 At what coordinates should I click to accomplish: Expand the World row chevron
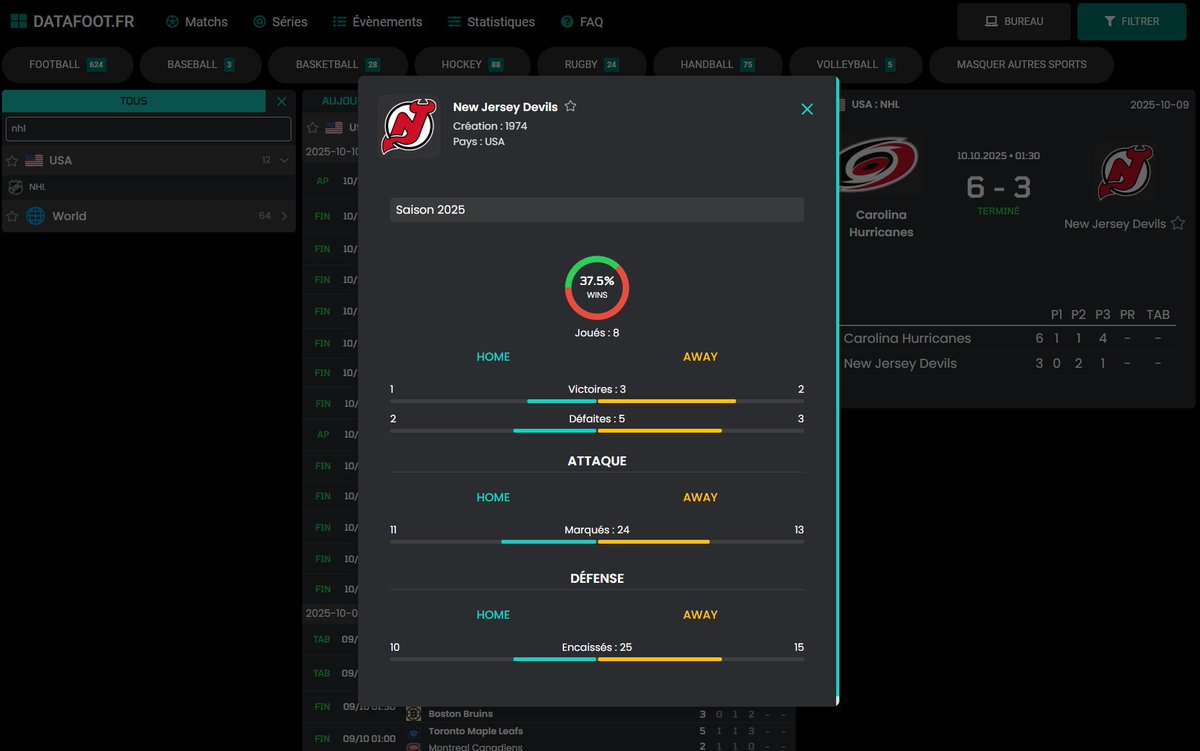pyautogui.click(x=284, y=216)
